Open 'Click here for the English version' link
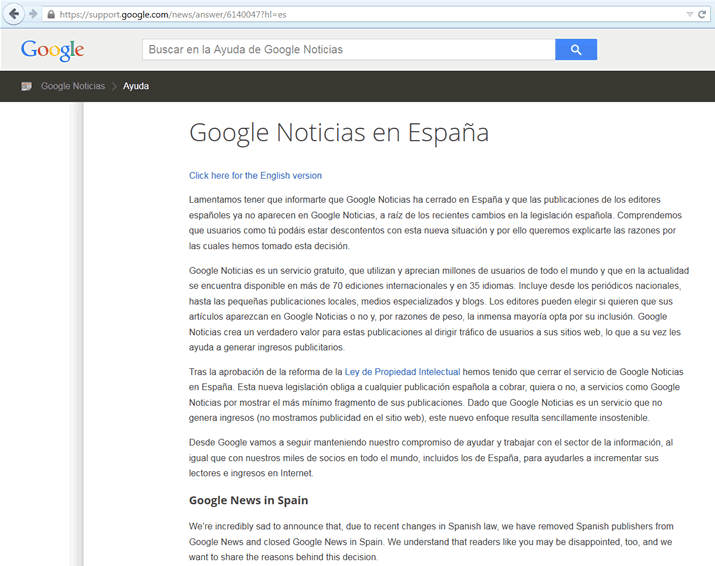Image resolution: width=715 pixels, height=566 pixels. [255, 175]
